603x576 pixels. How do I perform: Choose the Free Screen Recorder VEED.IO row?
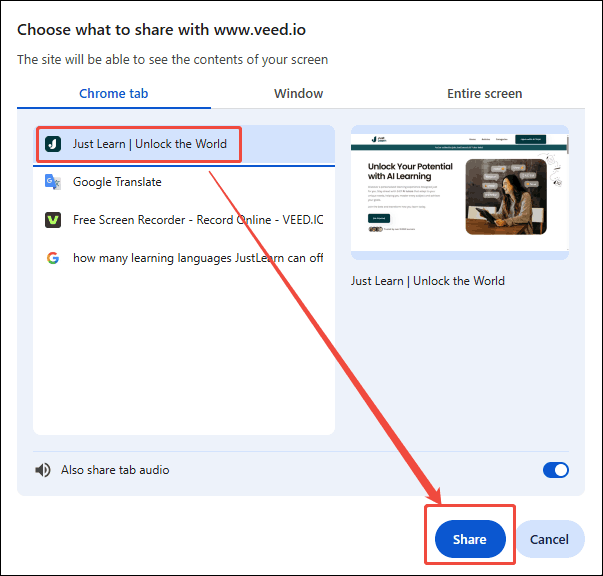[184, 220]
